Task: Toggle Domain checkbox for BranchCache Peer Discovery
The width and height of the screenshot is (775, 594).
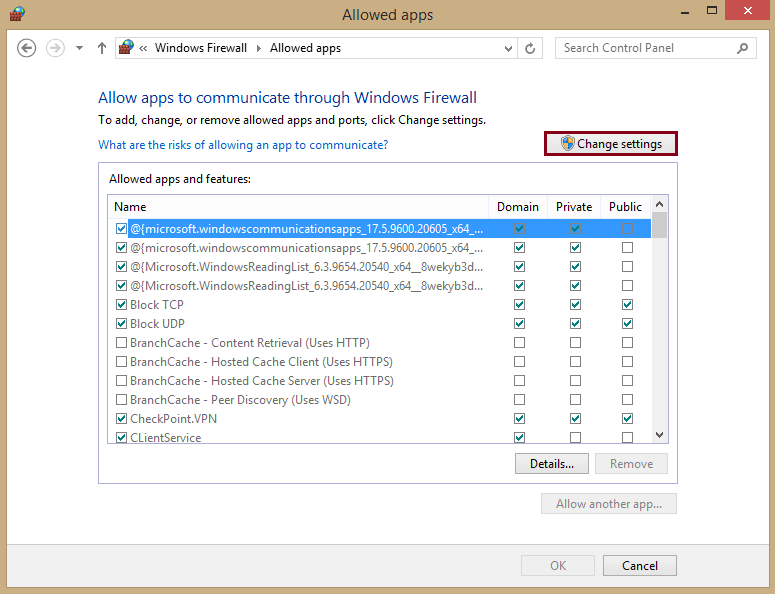Action: tap(519, 399)
